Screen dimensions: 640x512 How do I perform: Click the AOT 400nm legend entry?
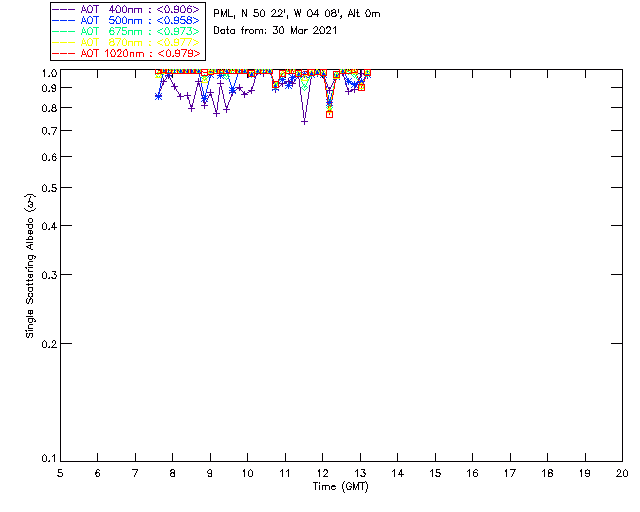(127, 9)
